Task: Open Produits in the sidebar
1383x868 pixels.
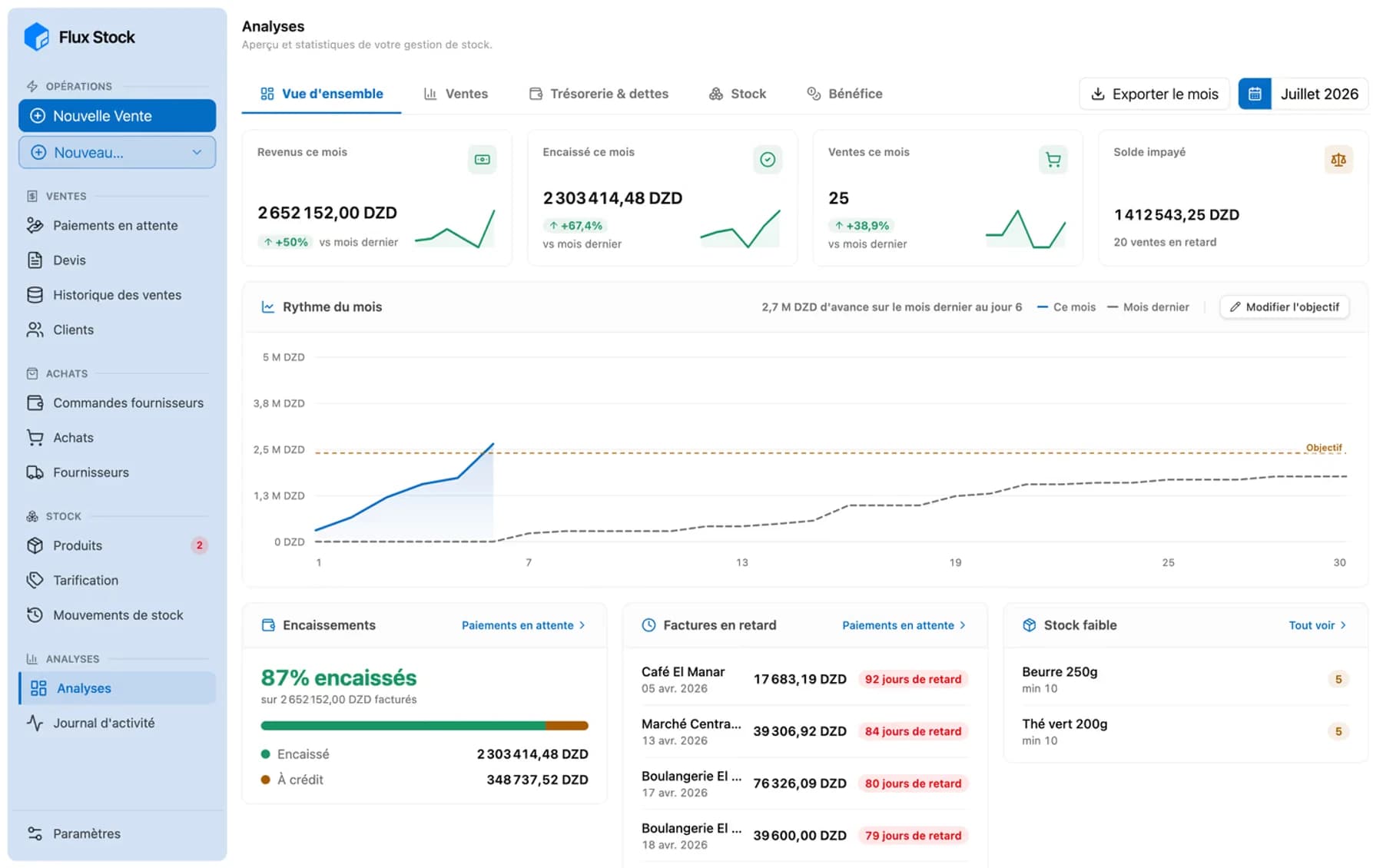Action: click(x=117, y=545)
